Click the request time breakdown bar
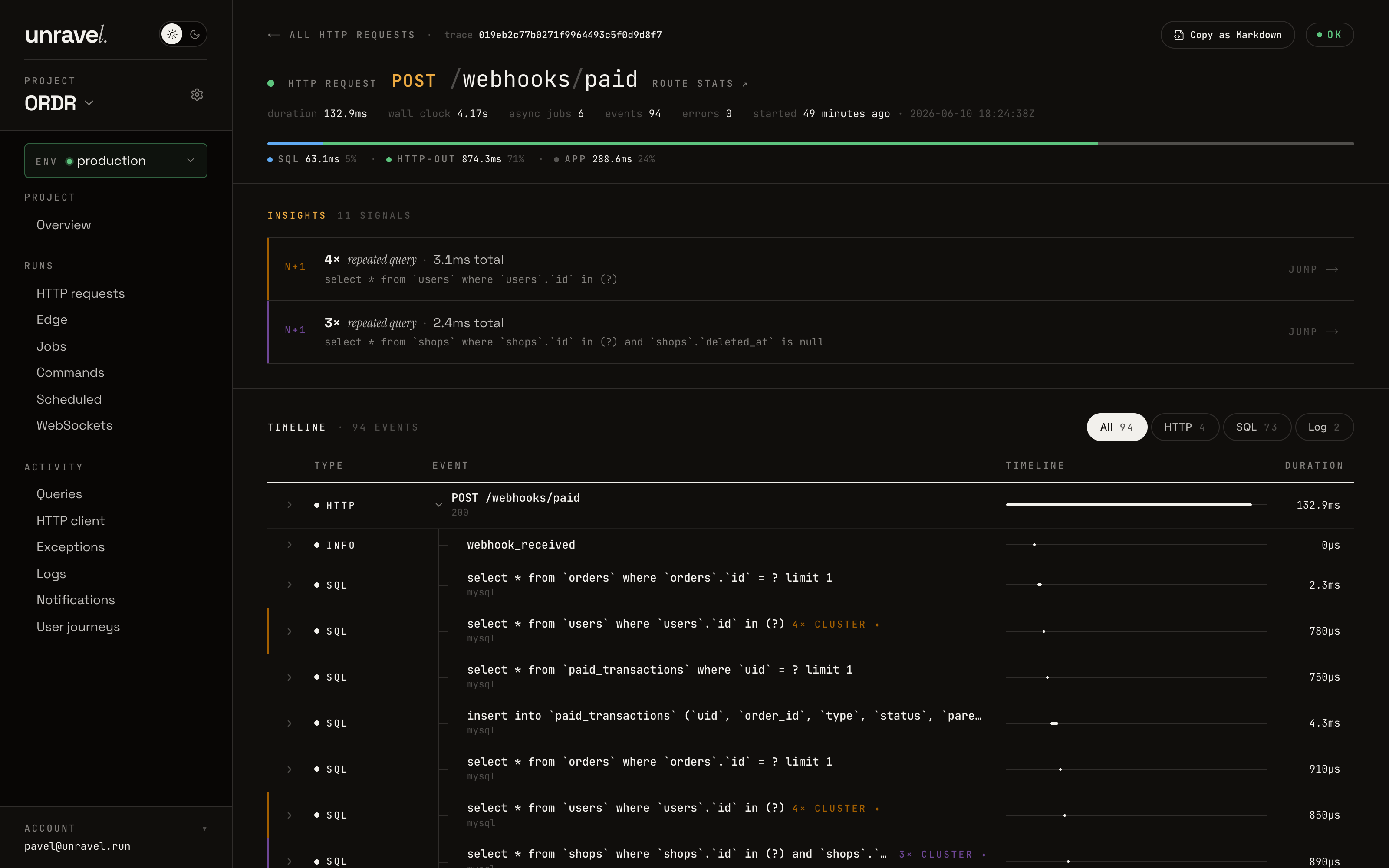The image size is (1389, 868). 810,144
